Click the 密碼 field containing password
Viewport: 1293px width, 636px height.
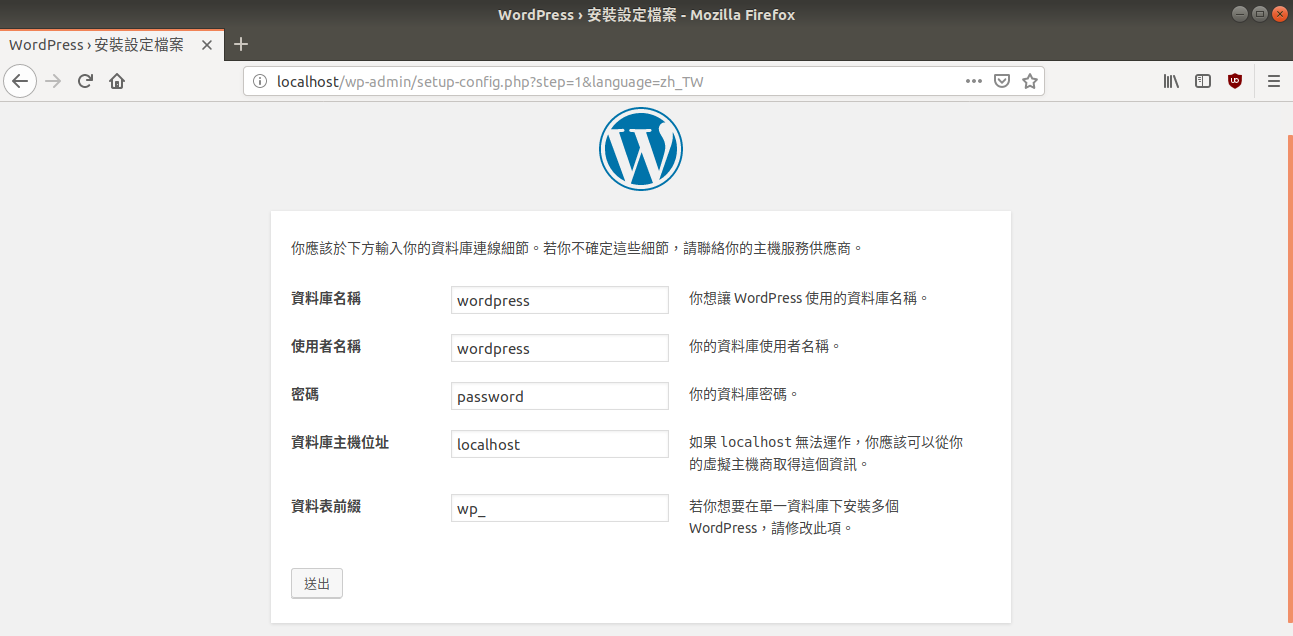tap(560, 396)
